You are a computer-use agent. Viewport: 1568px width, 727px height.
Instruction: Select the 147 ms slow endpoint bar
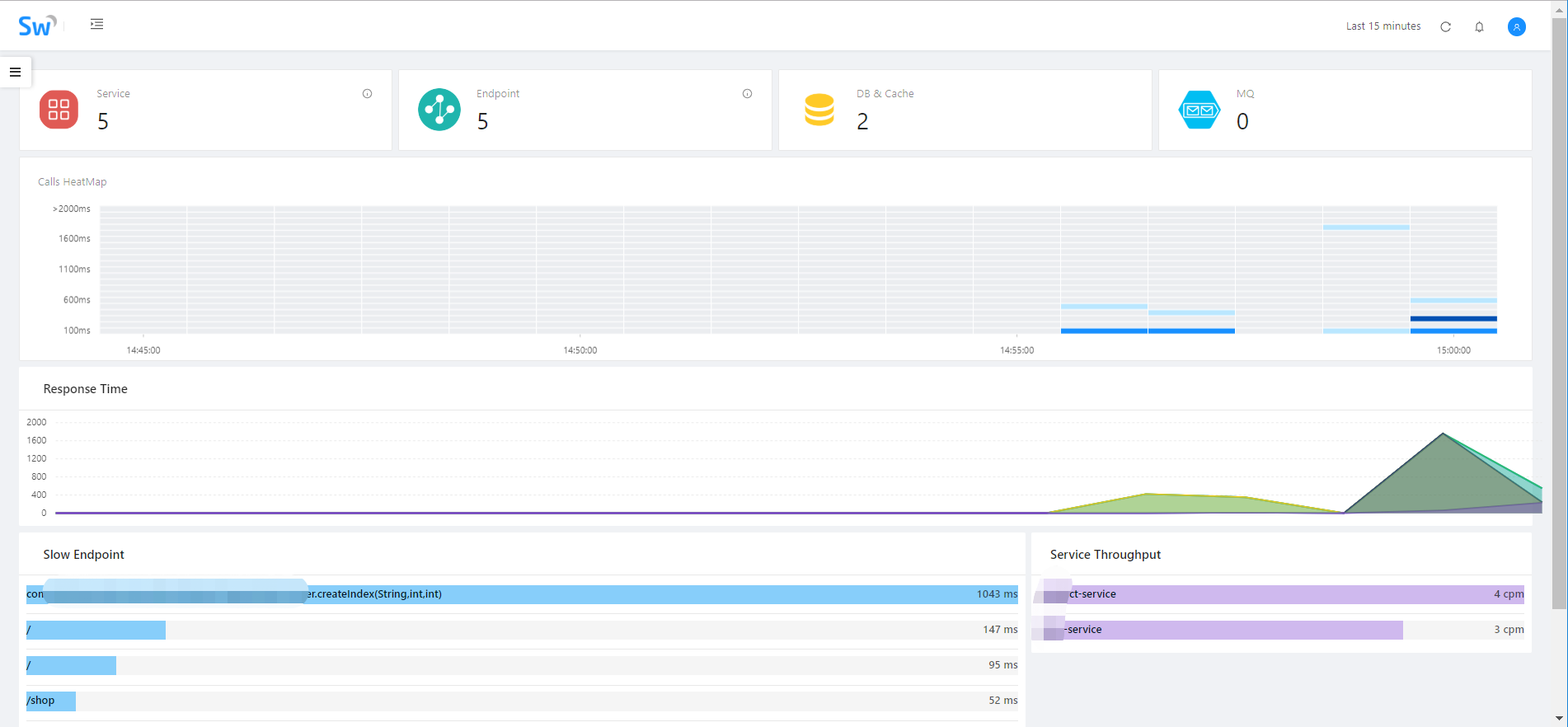[522, 630]
